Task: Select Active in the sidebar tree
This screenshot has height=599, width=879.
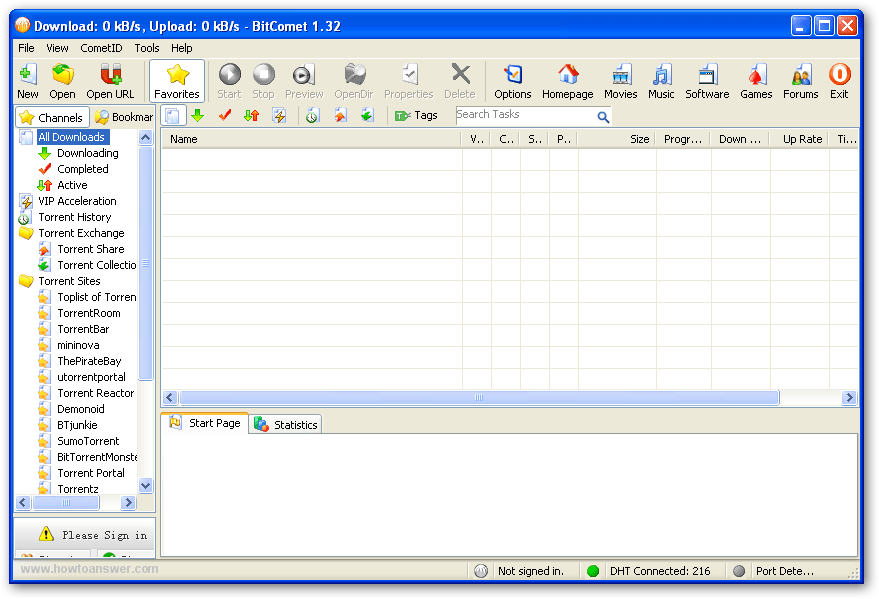Action: tap(72, 185)
